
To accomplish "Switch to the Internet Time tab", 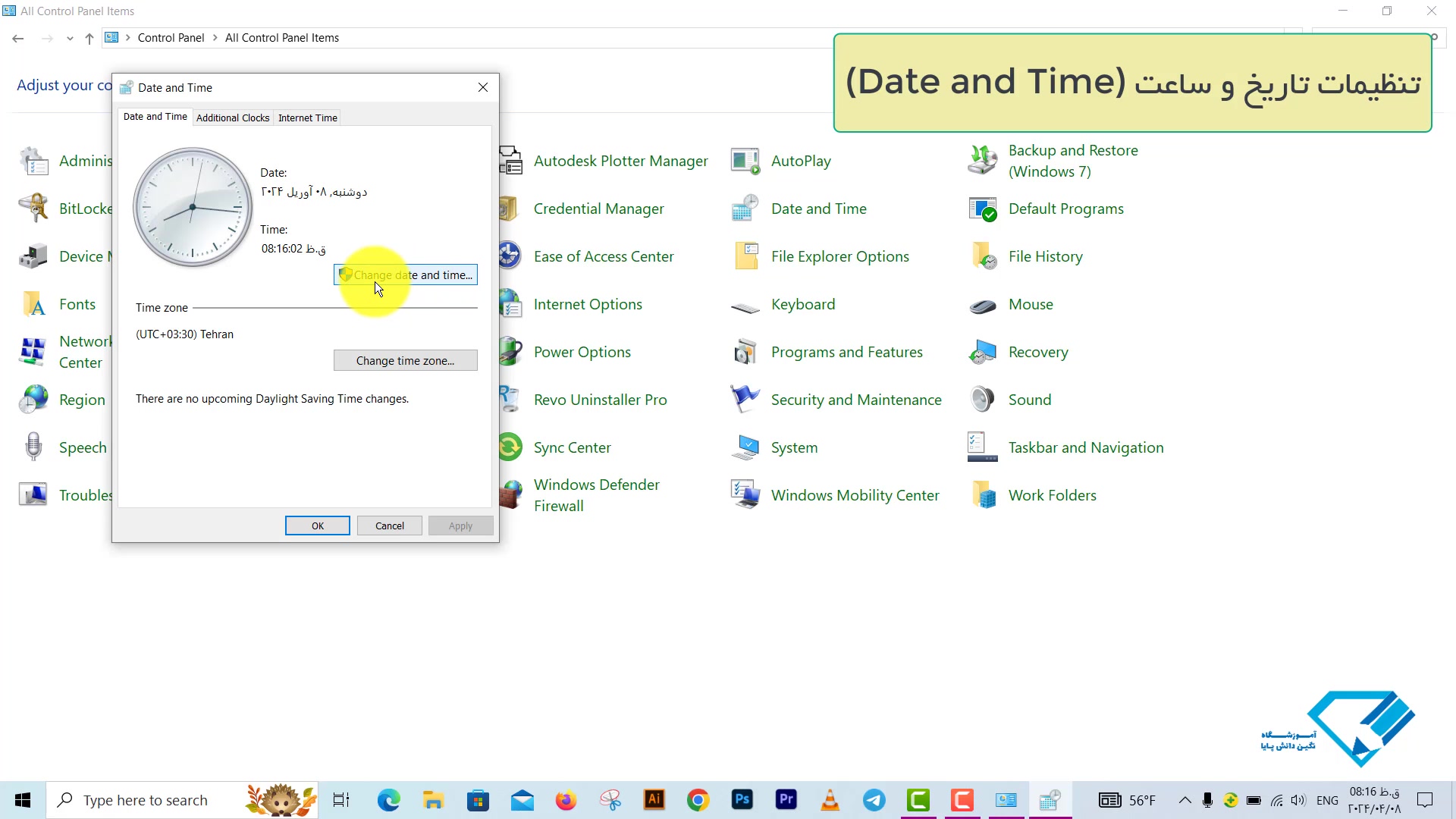I will click(307, 118).
